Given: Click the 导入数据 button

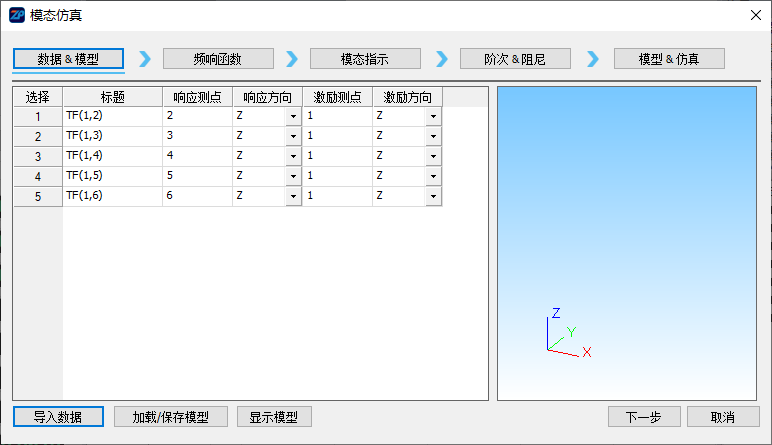Looking at the screenshot, I should coord(58,416).
